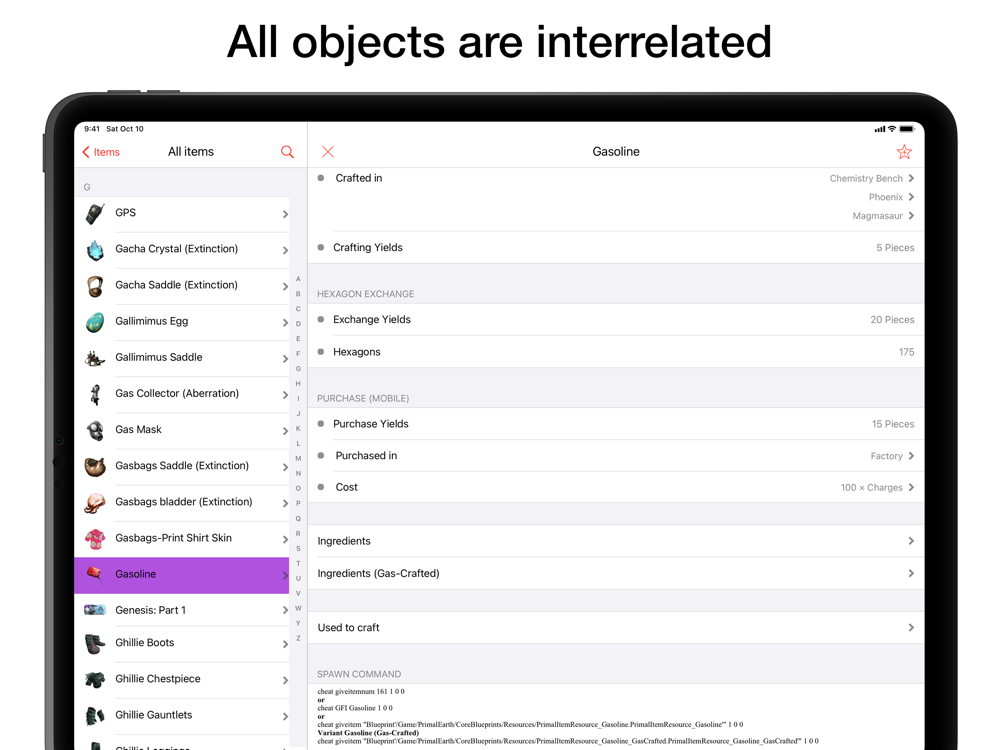Viewport: 1000px width, 750px height.
Task: Tap the battery status icon
Action: pos(907,129)
